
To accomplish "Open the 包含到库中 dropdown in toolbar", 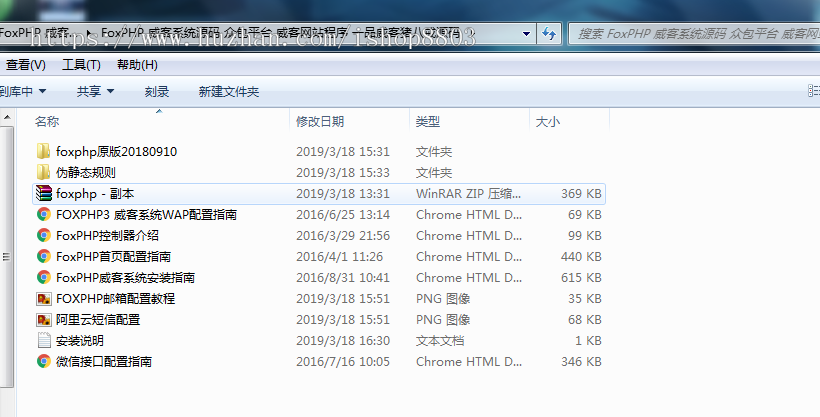I will tap(23, 92).
